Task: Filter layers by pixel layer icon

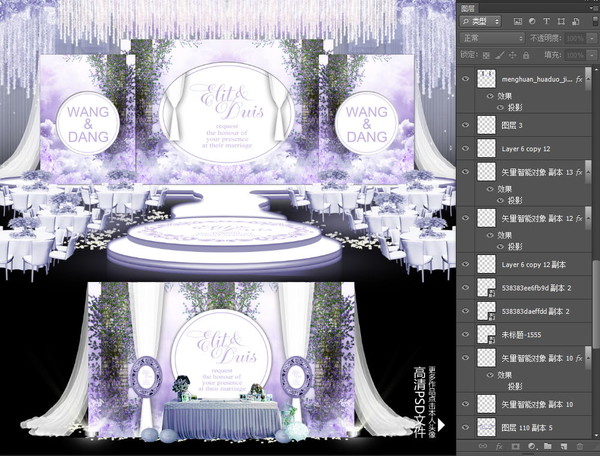Action: click(x=518, y=21)
